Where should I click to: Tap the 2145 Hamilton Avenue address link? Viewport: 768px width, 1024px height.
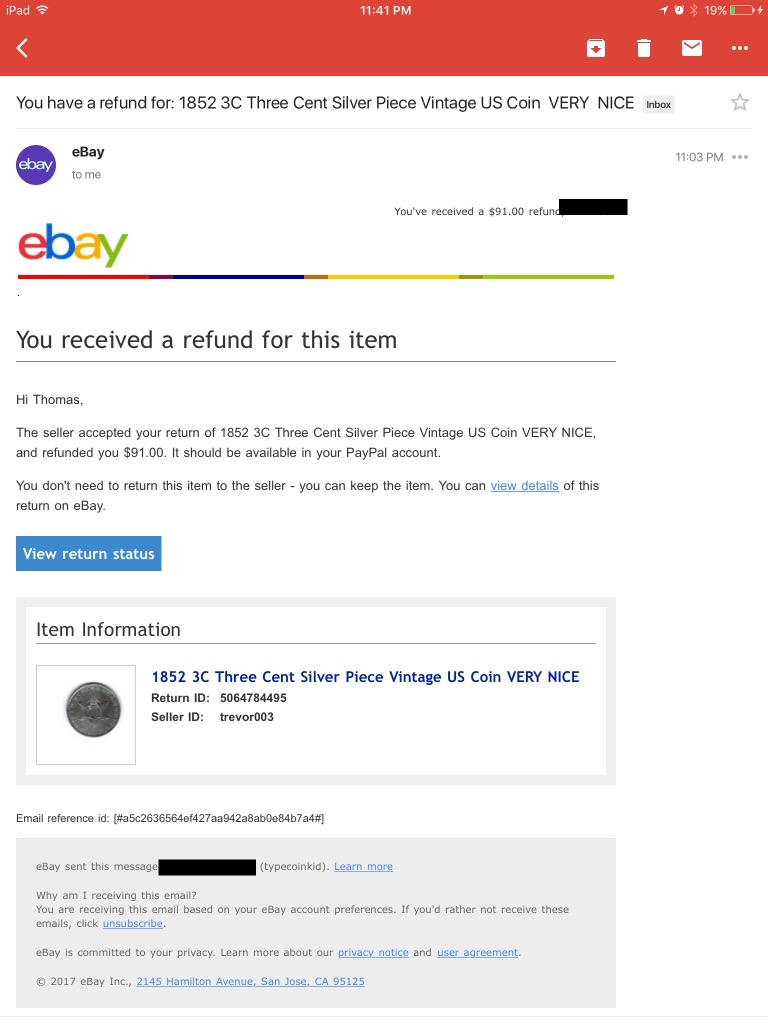pyautogui.click(x=250, y=982)
